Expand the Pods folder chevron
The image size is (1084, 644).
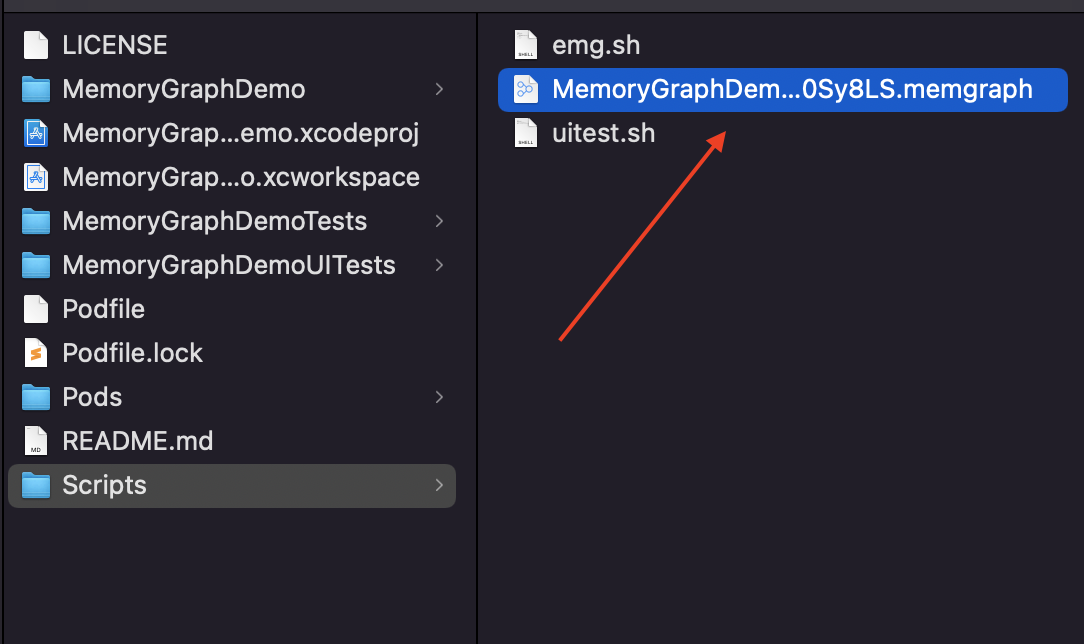439,397
